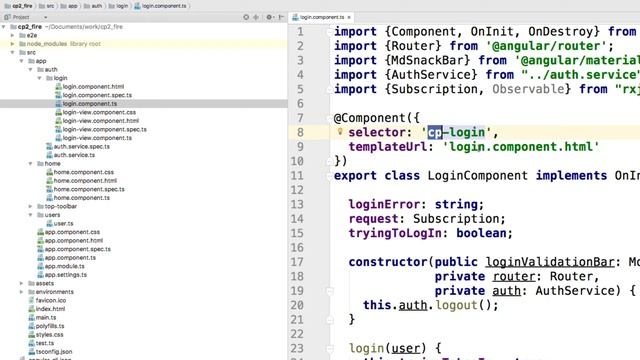Hide the Project tool window
The width and height of the screenshot is (640, 360).
[x=281, y=17]
